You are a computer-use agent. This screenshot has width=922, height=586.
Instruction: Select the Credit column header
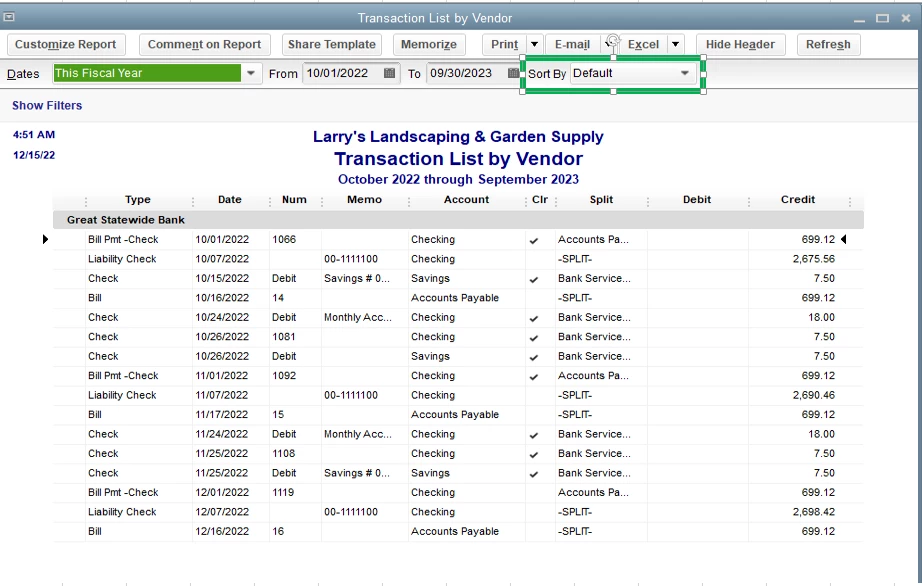(797, 199)
